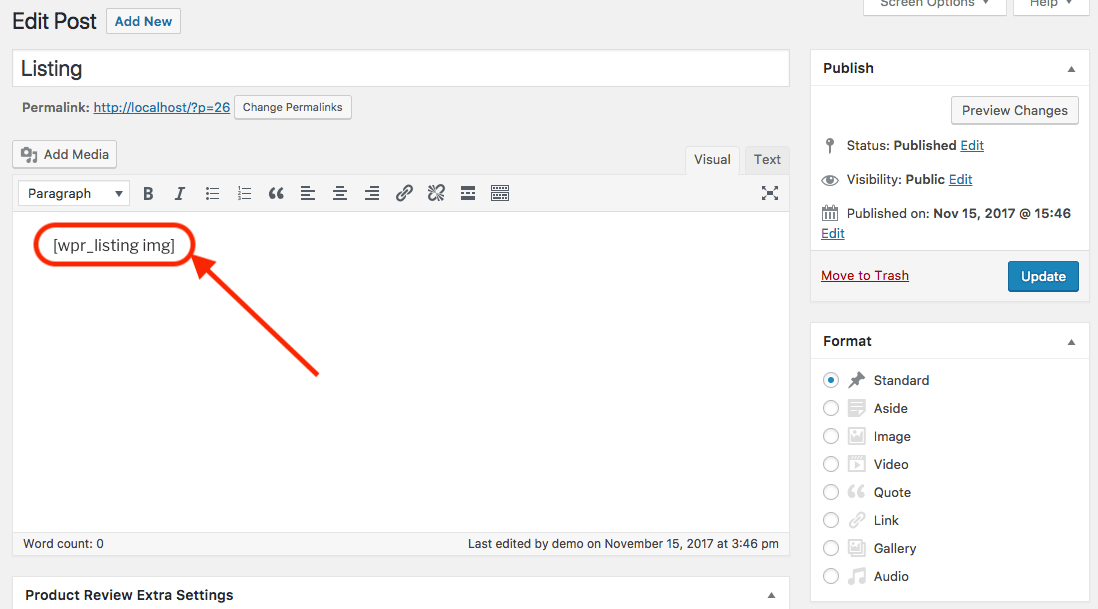Viewport: 1098px width, 609px height.
Task: Select the Aside post format
Action: point(831,408)
